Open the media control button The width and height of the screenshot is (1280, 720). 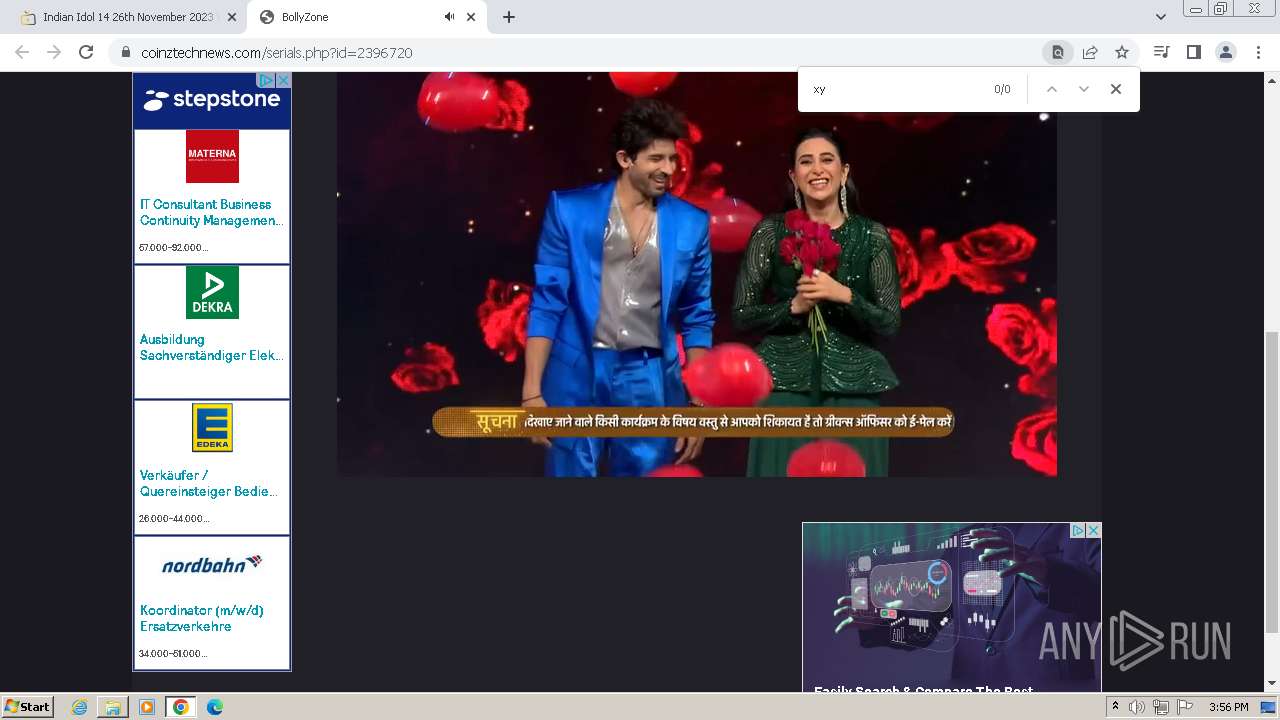pyautogui.click(x=1161, y=52)
